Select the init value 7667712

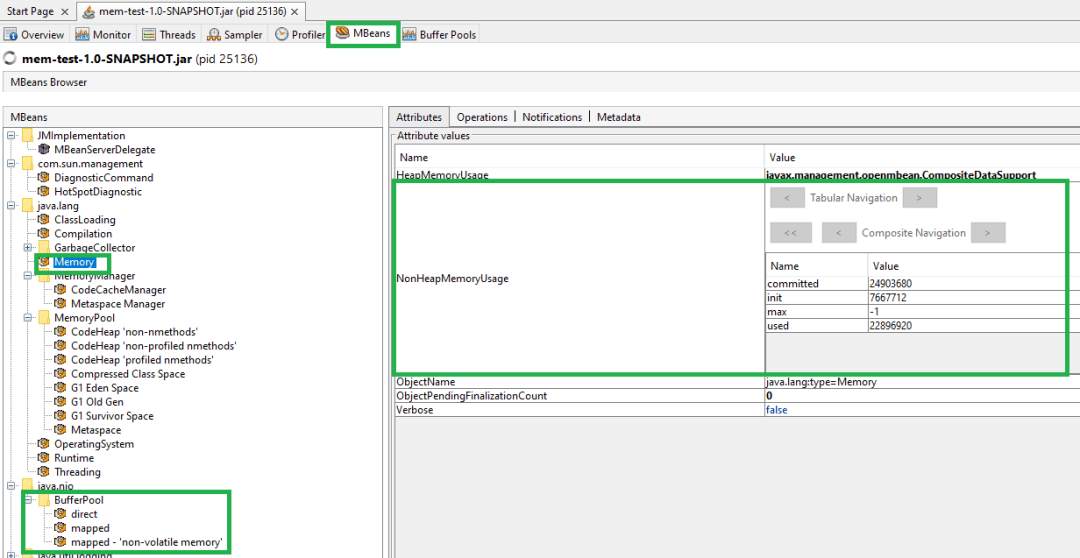[887, 298]
